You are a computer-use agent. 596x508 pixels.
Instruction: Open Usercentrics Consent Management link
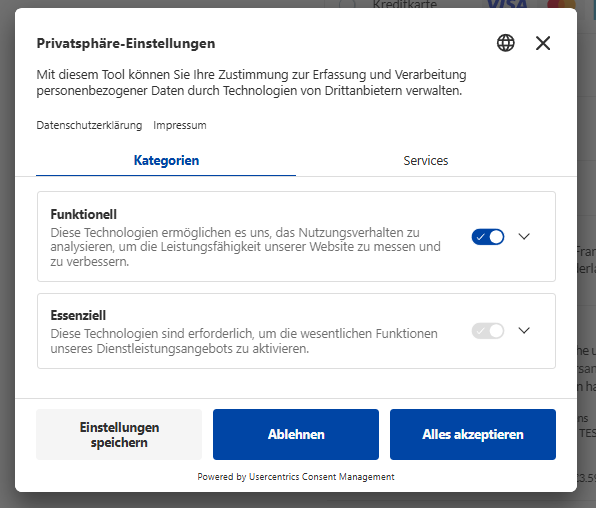click(322, 477)
